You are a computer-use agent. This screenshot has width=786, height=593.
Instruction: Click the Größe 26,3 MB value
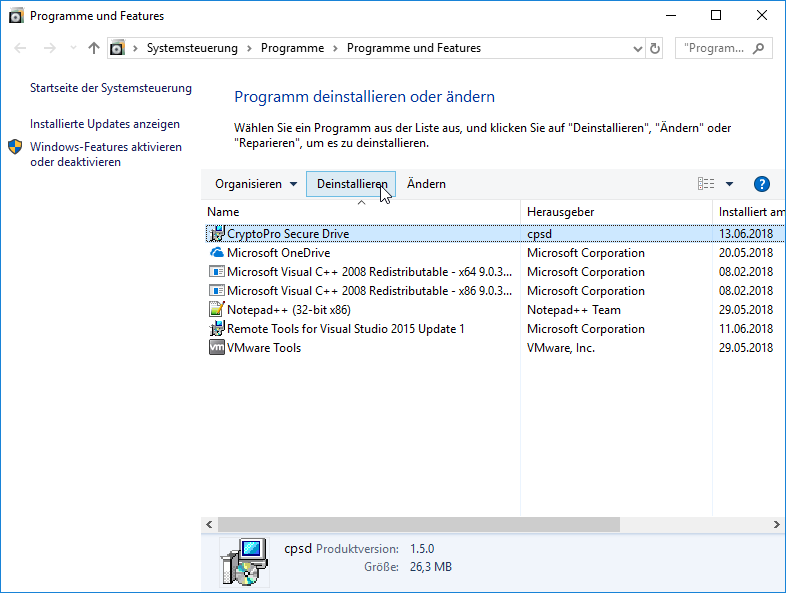click(x=431, y=567)
